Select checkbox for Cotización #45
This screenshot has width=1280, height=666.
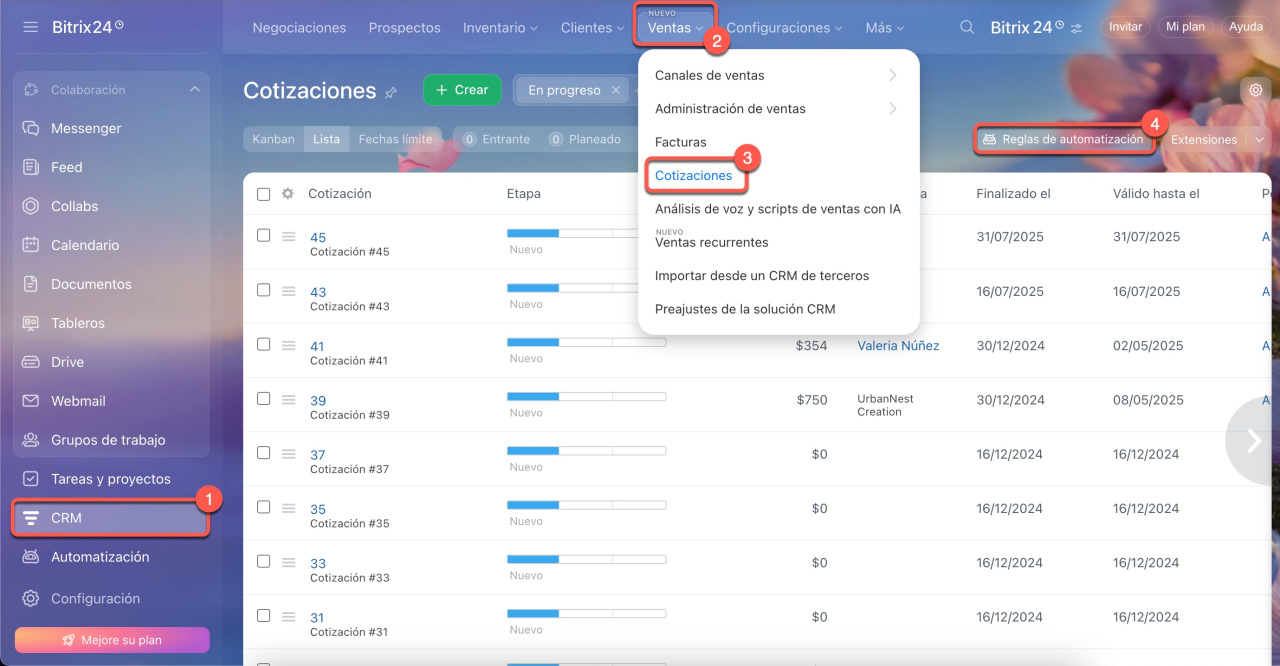click(263, 236)
